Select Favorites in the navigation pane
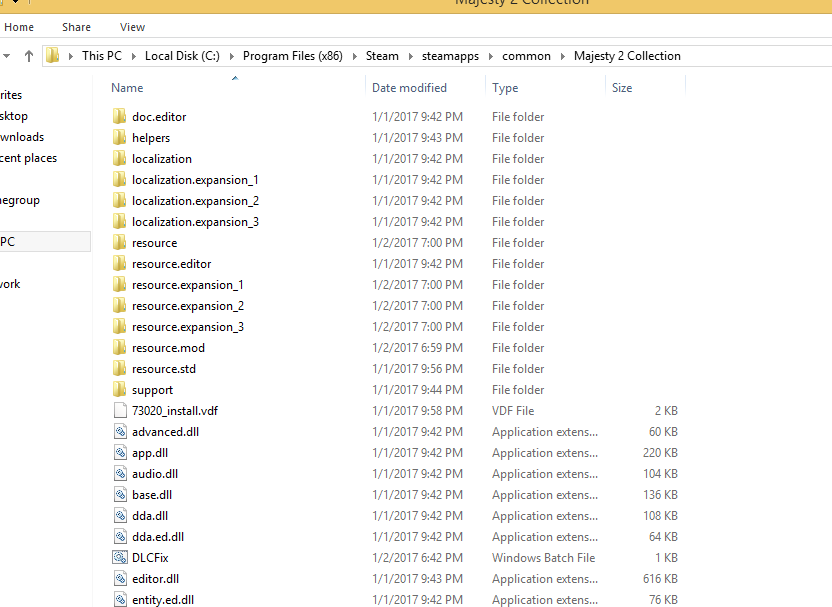Viewport: 832px width, 607px height. (11, 95)
